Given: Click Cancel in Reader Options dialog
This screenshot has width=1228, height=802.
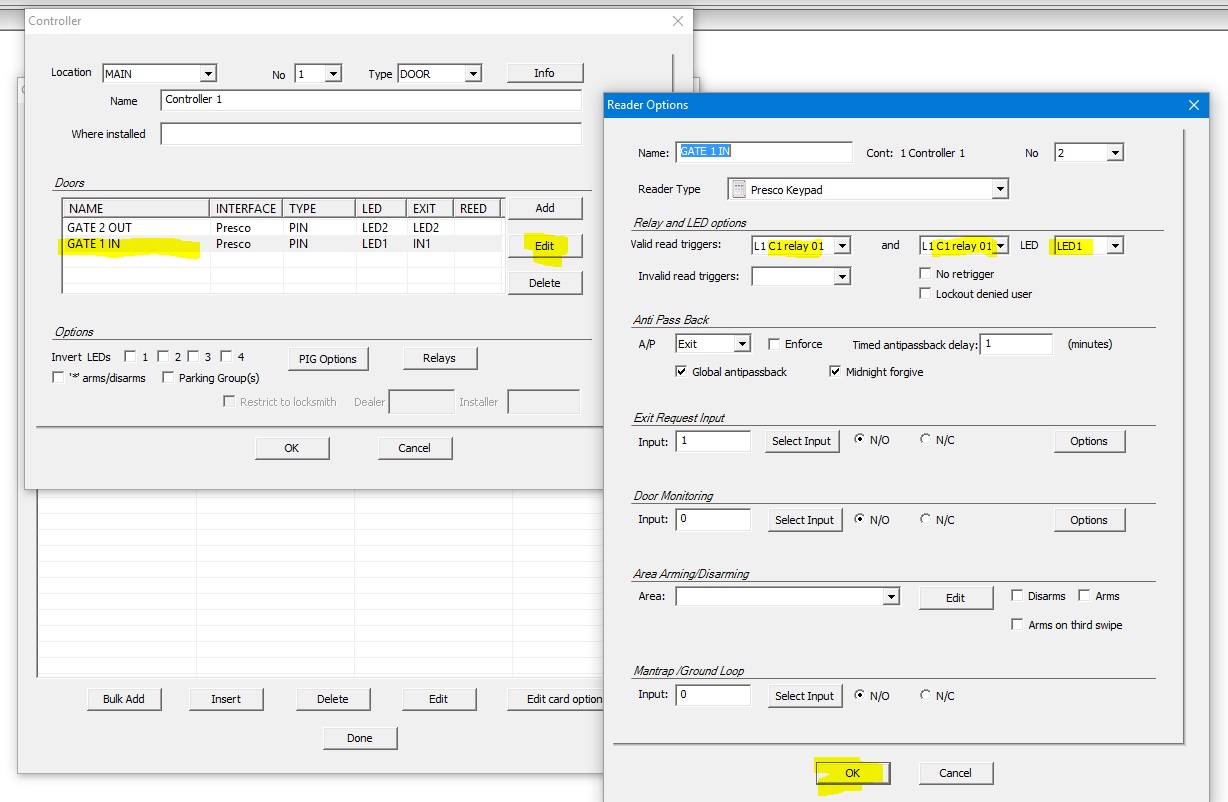Looking at the screenshot, I should tap(955, 773).
